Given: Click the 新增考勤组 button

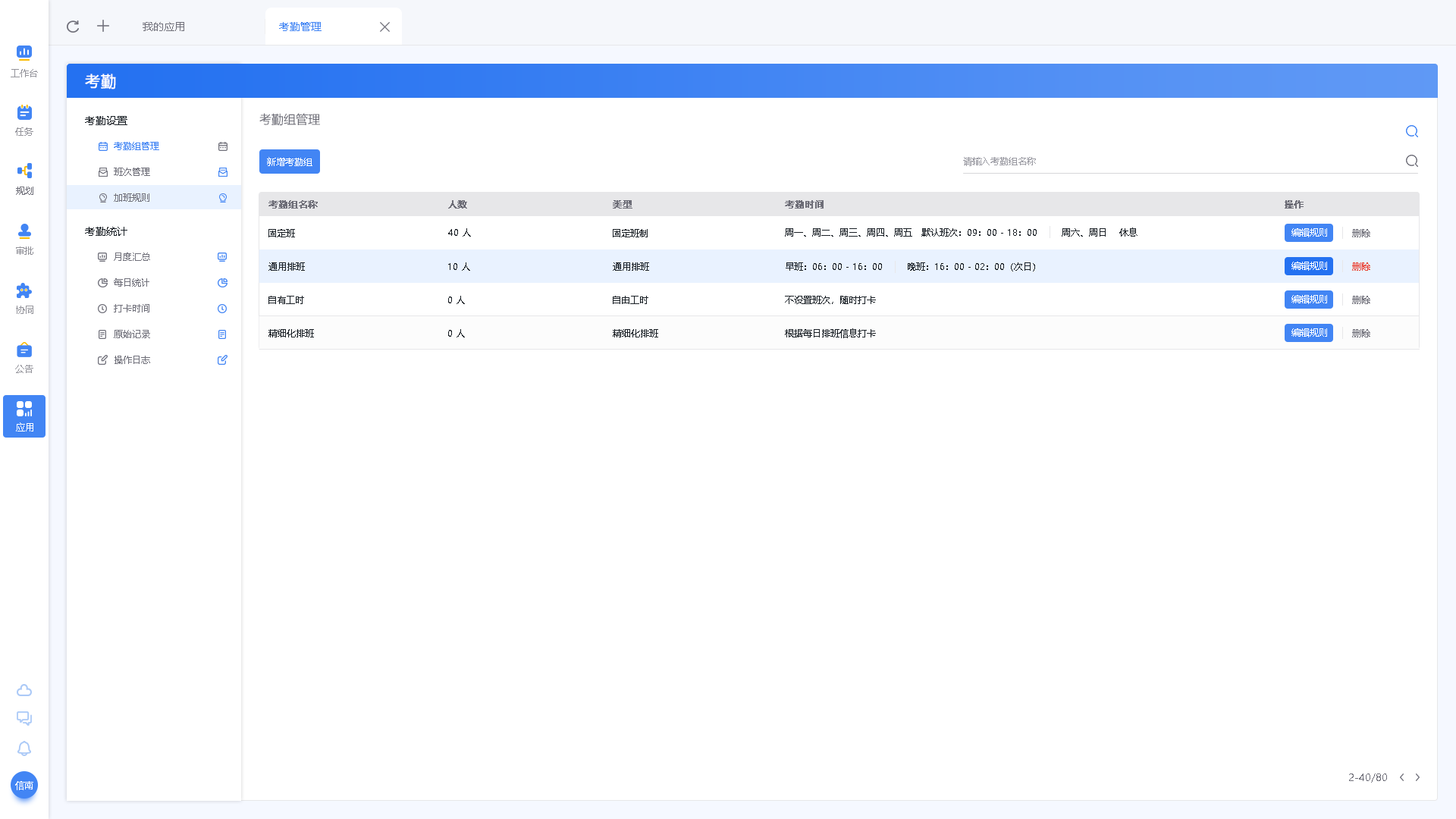Looking at the screenshot, I should click(290, 162).
